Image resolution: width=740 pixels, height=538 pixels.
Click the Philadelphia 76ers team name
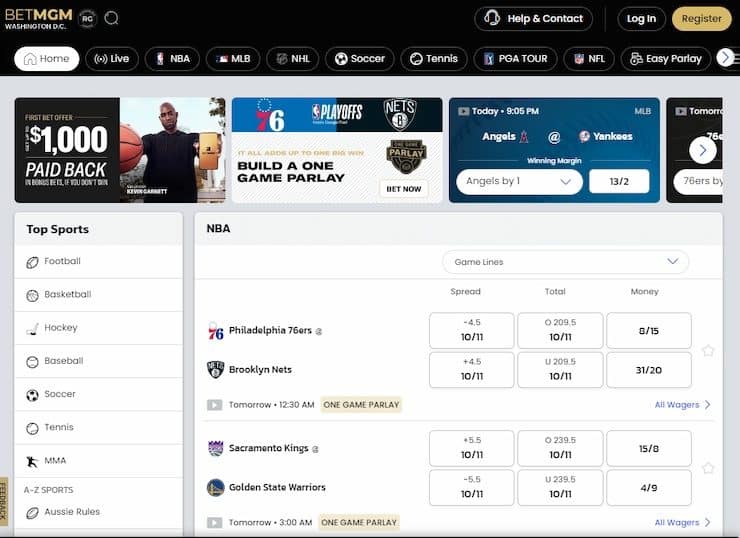point(270,330)
